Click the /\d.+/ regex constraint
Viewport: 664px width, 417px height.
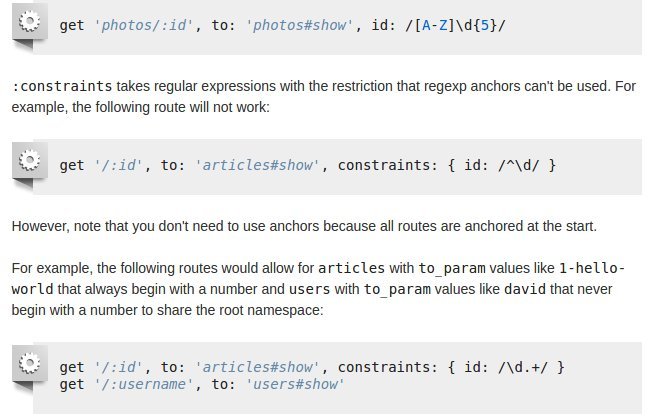[523, 367]
